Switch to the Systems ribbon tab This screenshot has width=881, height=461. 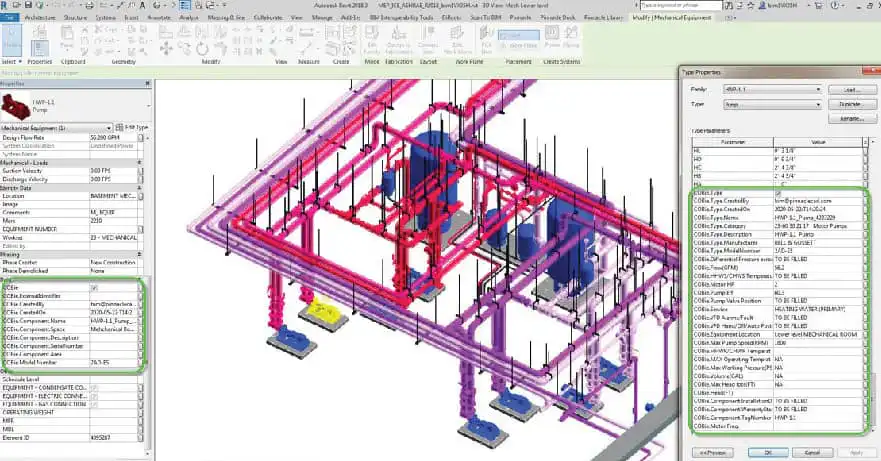(x=105, y=17)
